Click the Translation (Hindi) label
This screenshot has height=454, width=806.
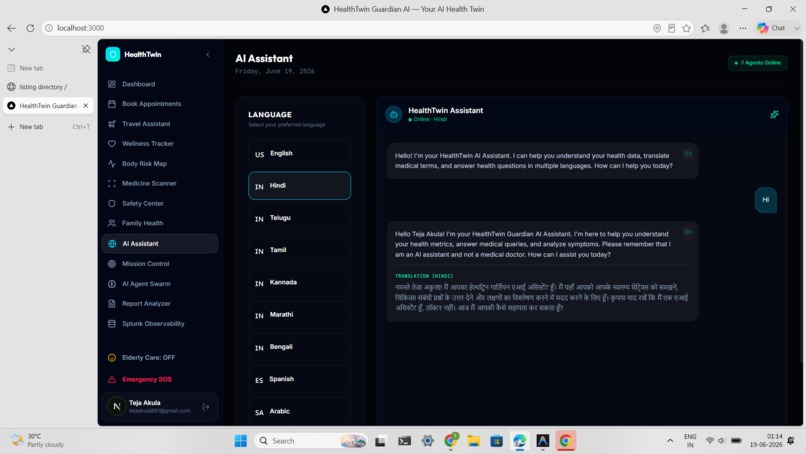click(x=424, y=276)
